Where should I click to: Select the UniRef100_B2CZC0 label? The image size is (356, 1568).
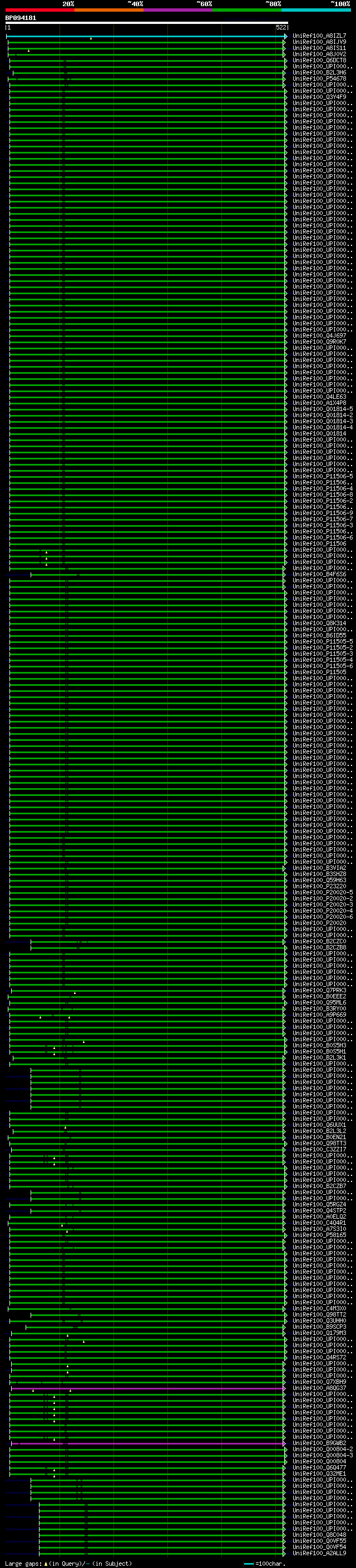[319, 942]
